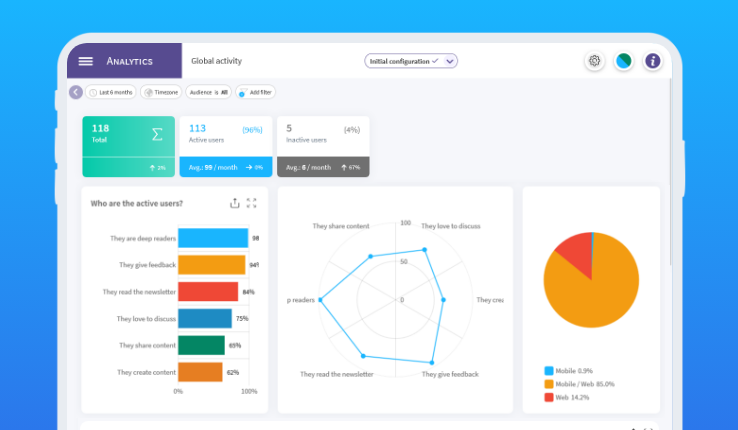Viewport: 738px width, 430px height.
Task: Click 'Avg.: 6 / month' text
Action: point(309,167)
